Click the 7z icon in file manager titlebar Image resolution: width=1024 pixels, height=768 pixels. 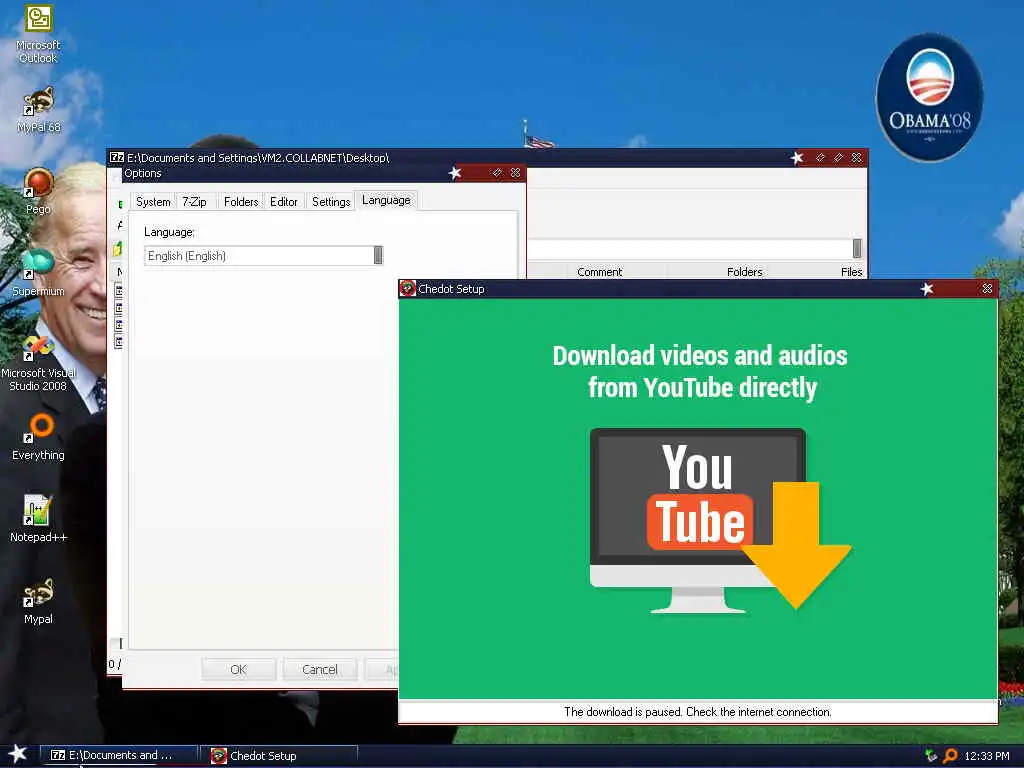(117, 157)
